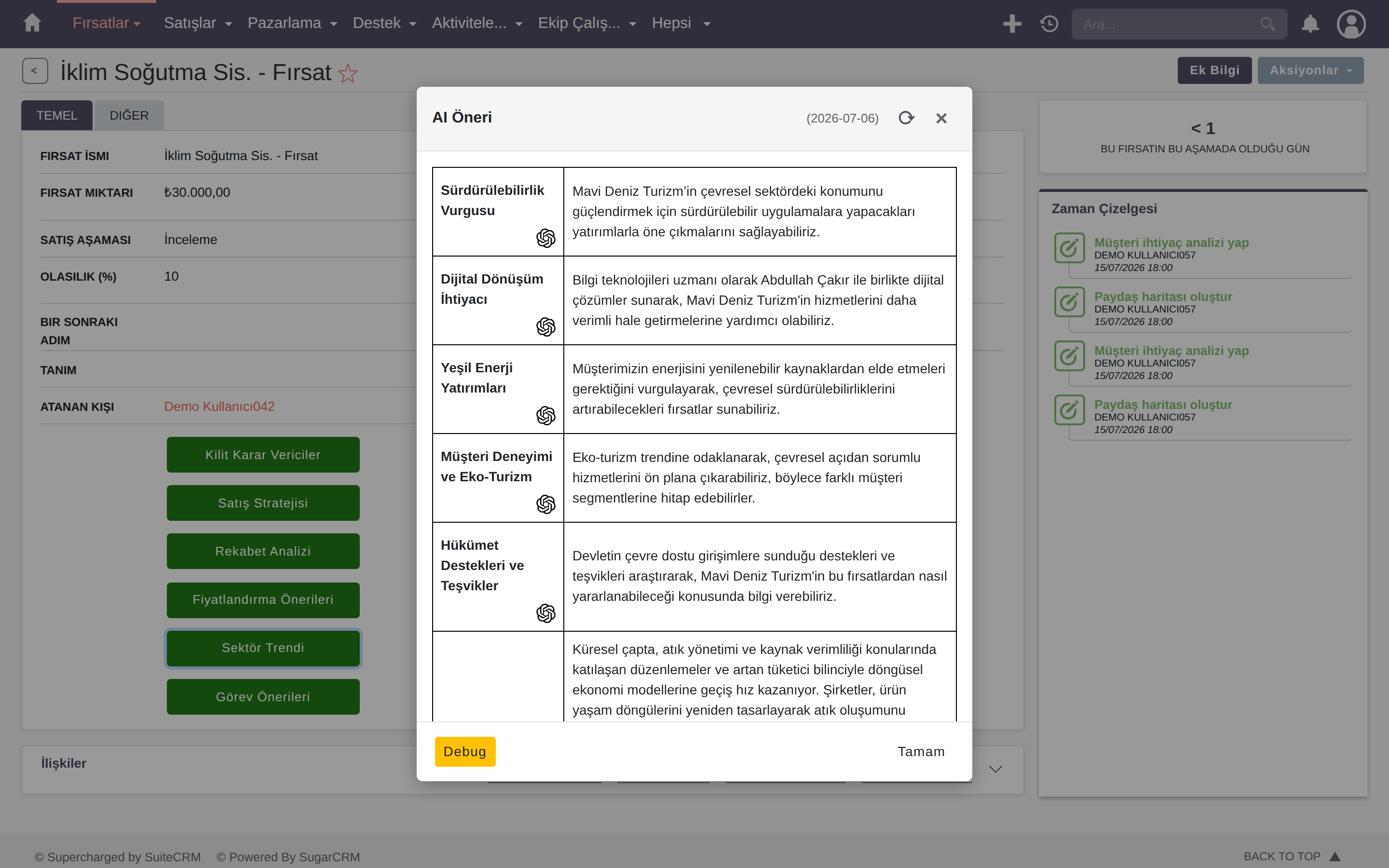
Task: Click ChatGPT icon in Sürdürülebilirlik Vurgusu row
Action: coord(546,238)
